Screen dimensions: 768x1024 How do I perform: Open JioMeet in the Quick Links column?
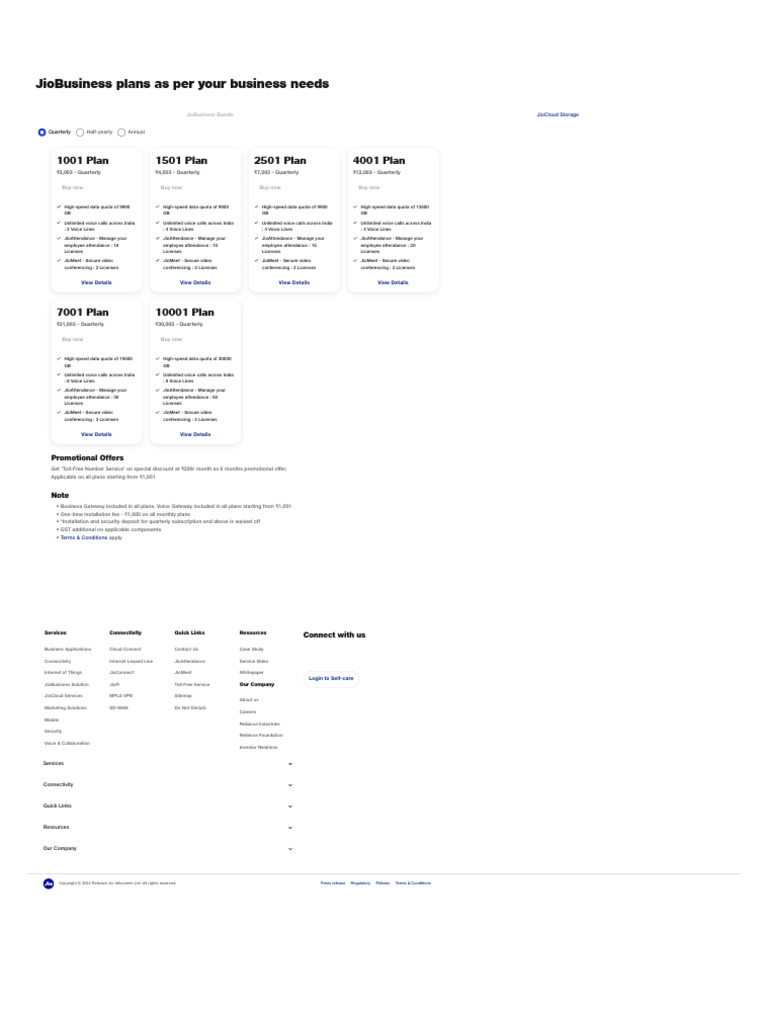tap(183, 673)
